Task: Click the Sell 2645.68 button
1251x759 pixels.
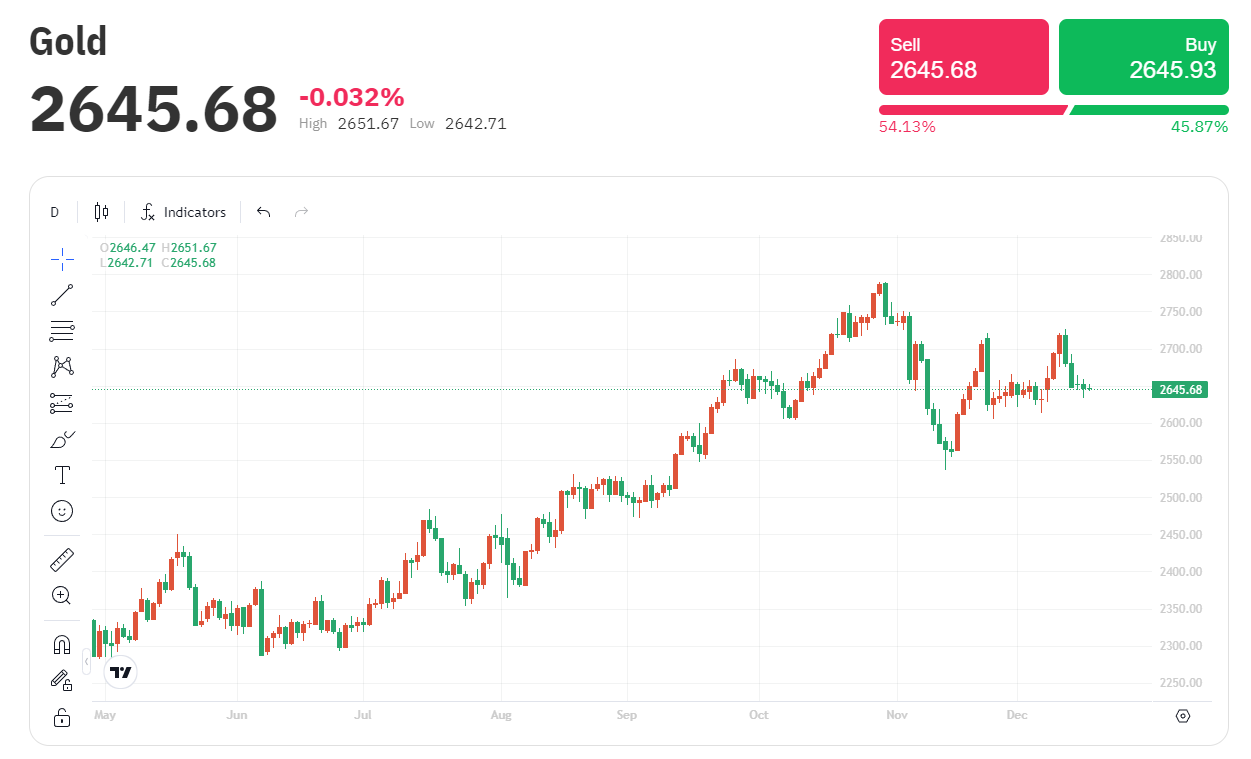Action: tap(963, 58)
